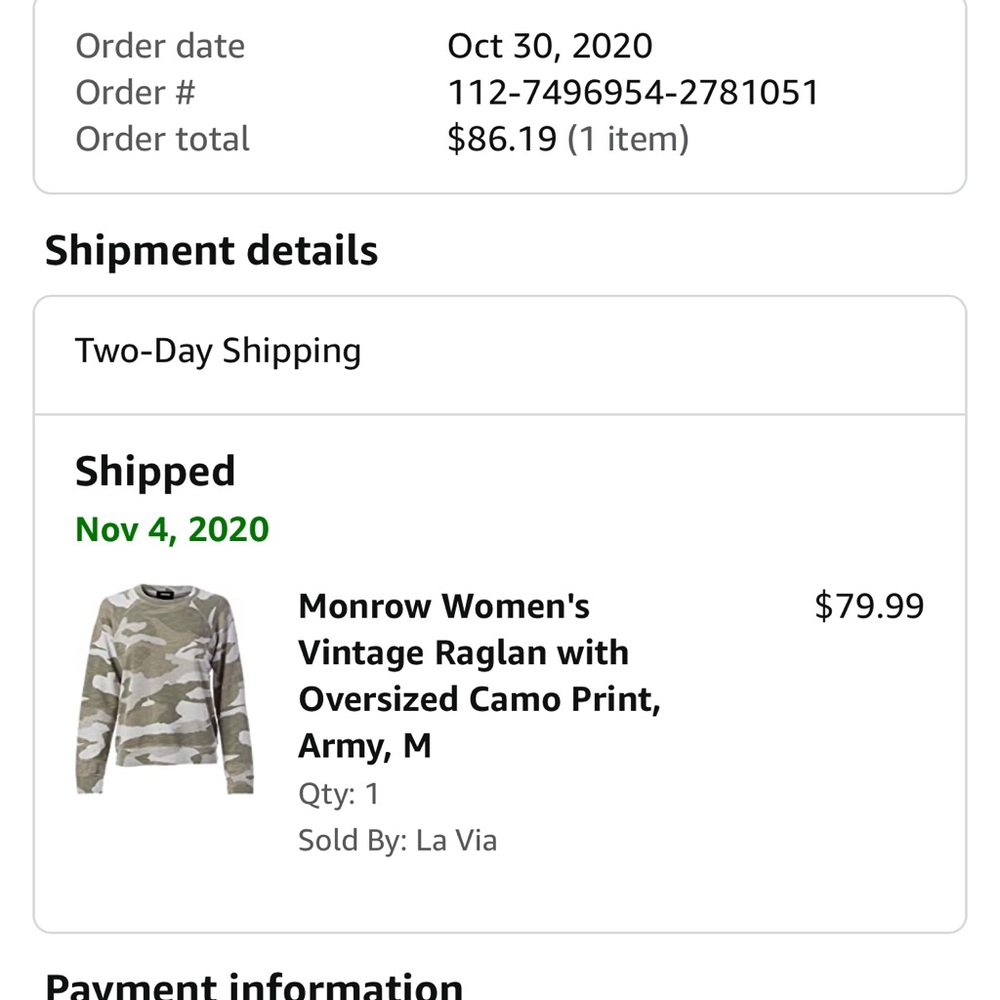Click the Shipped status text
This screenshot has height=1000, width=1000.
(155, 470)
